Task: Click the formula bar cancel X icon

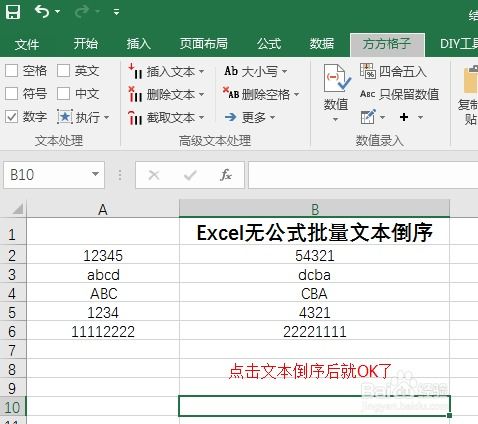Action: 154,175
